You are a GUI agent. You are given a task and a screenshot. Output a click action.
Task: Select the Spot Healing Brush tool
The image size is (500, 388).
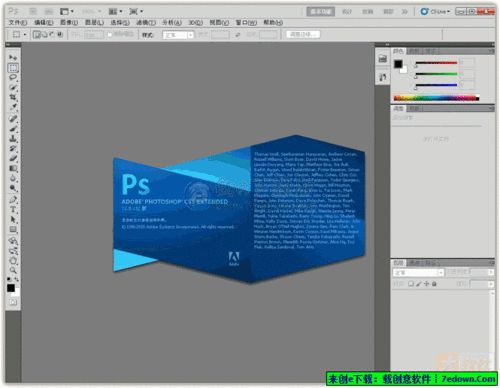pyautogui.click(x=13, y=119)
